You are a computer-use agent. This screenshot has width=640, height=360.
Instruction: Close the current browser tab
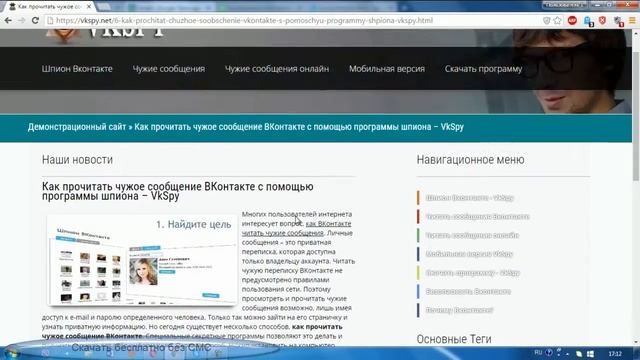pyautogui.click(x=89, y=7)
